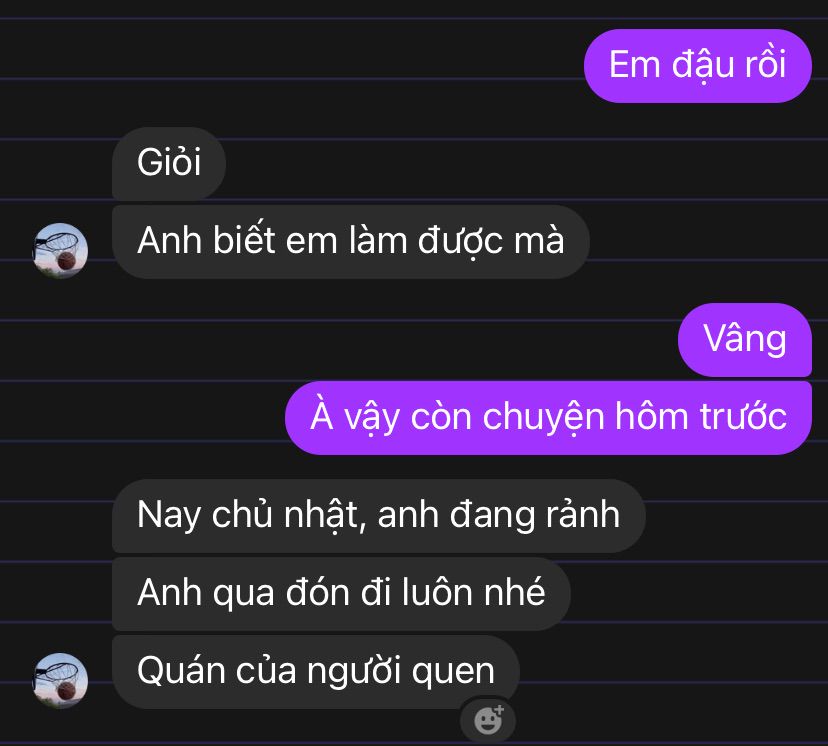
Task: Click the add emoji reaction icon
Action: click(x=488, y=719)
